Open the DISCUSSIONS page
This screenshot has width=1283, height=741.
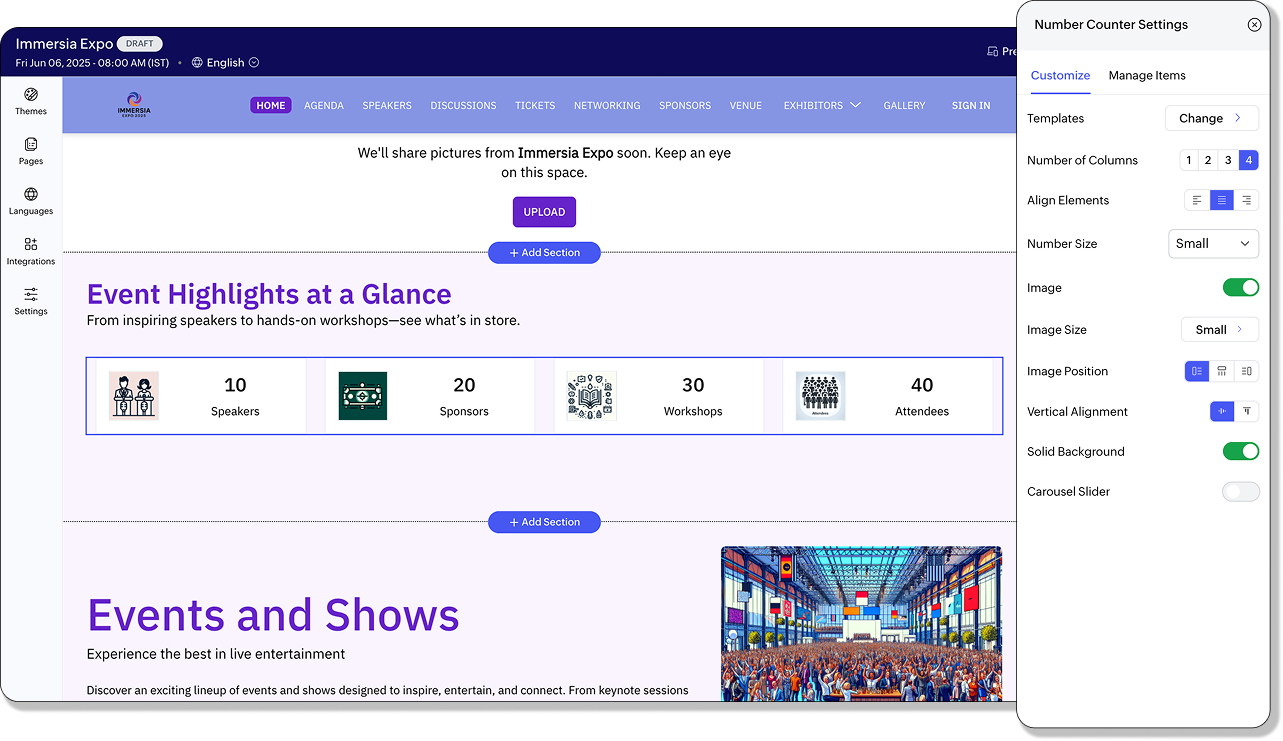[x=463, y=105]
